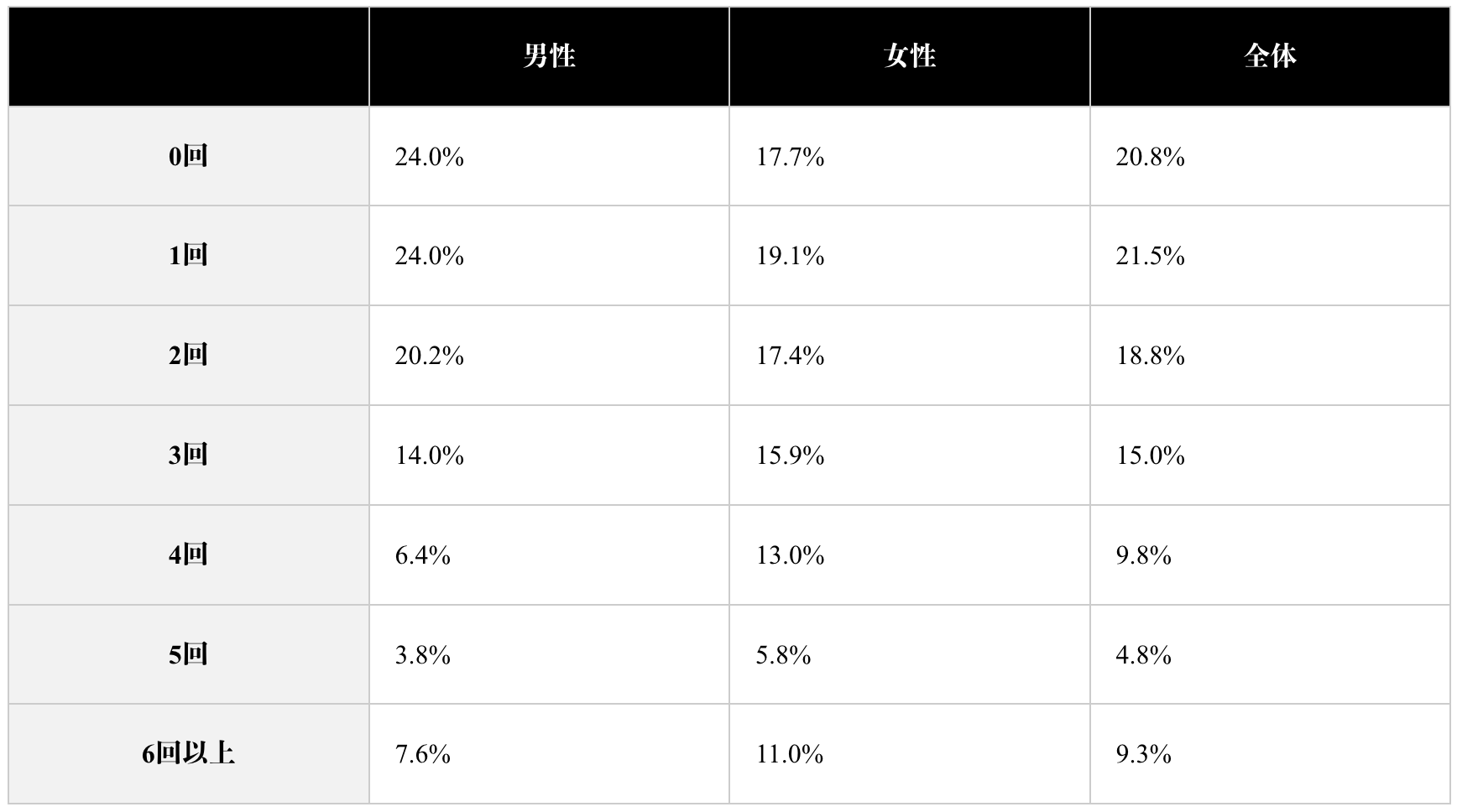
Task: Click the 6.4% cell in 4回 row
Action: [x=422, y=555]
